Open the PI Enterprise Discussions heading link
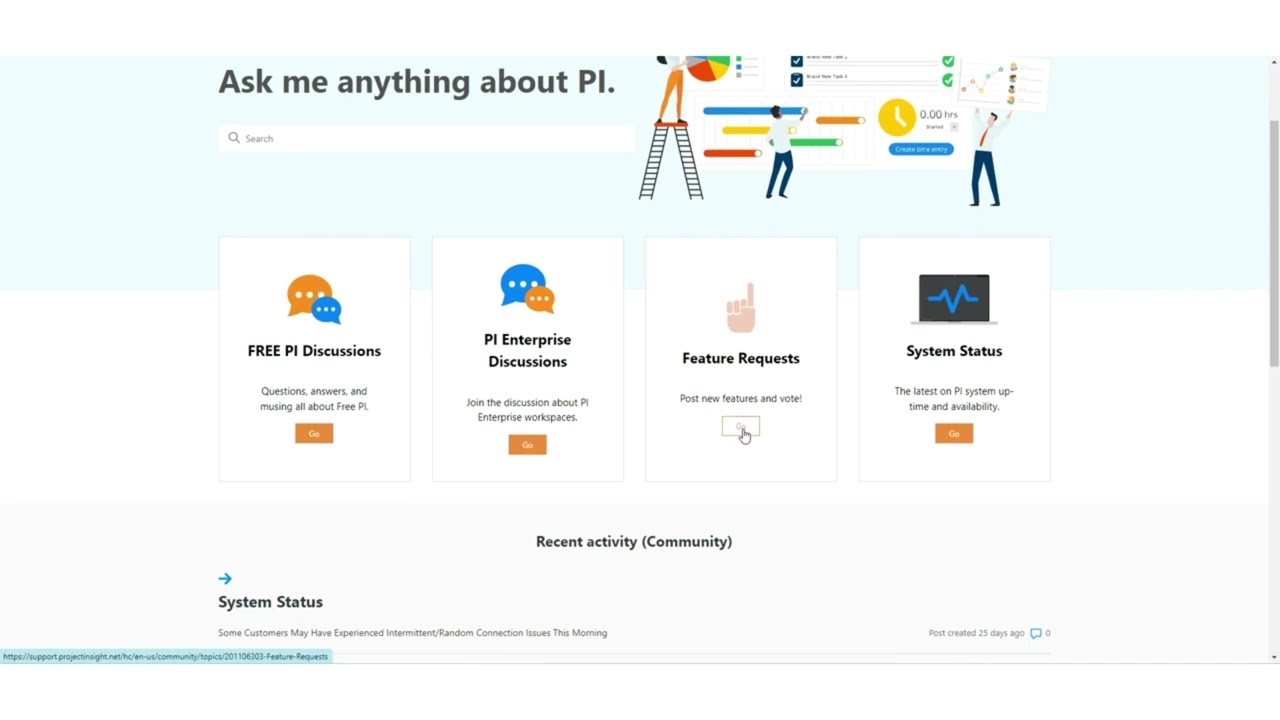The width and height of the screenshot is (1280, 720). coord(527,351)
